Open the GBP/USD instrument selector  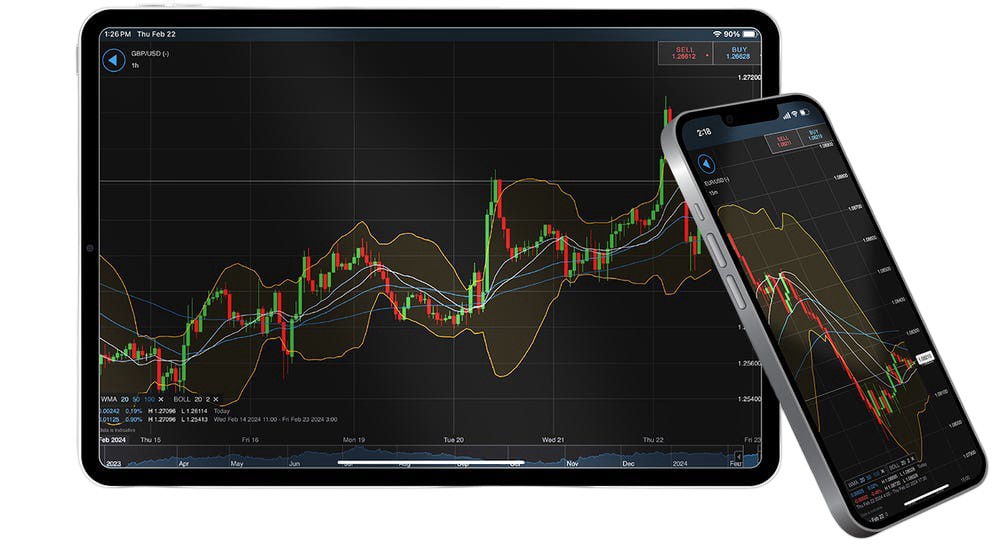tap(150, 53)
